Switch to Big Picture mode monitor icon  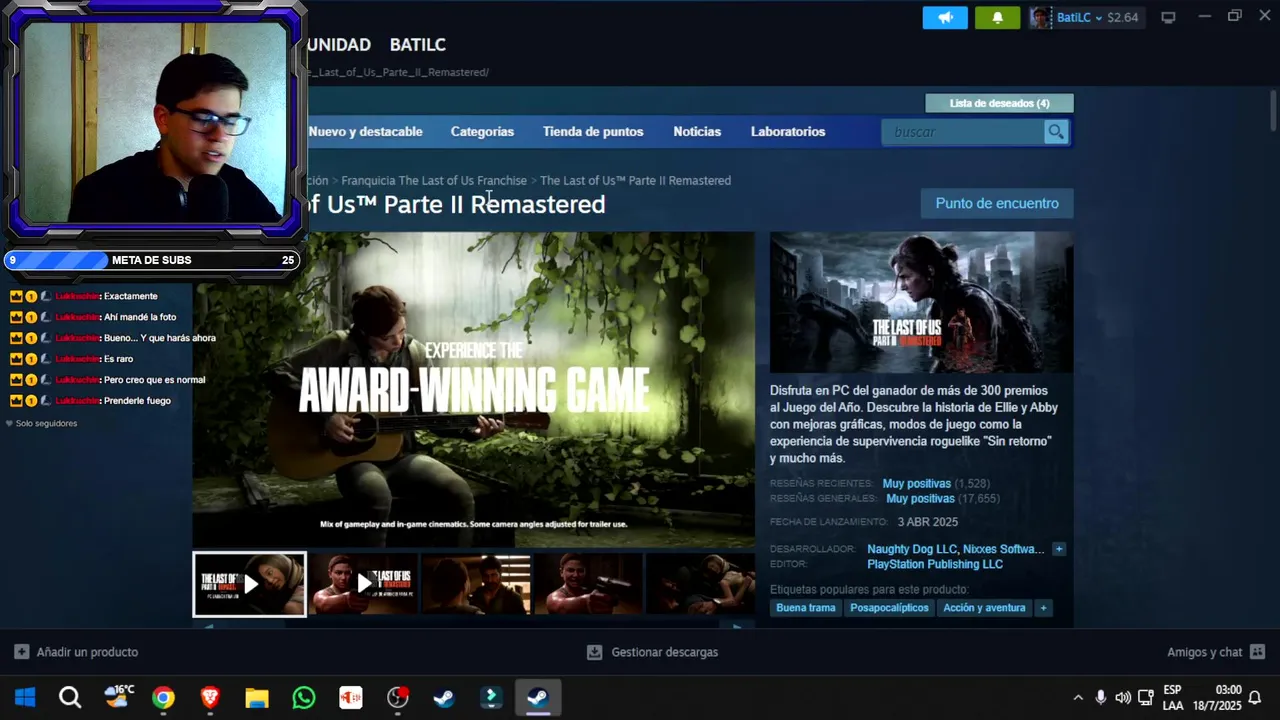click(1168, 18)
